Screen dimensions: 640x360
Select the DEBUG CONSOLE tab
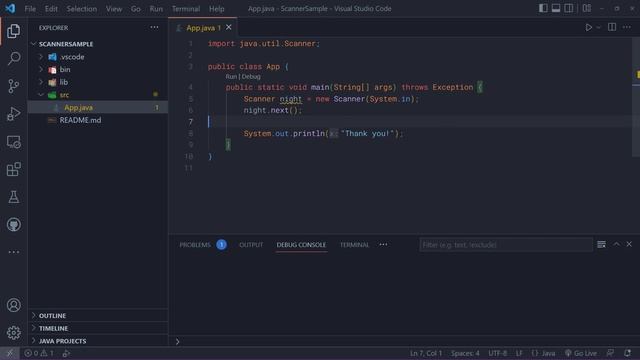[x=301, y=244]
